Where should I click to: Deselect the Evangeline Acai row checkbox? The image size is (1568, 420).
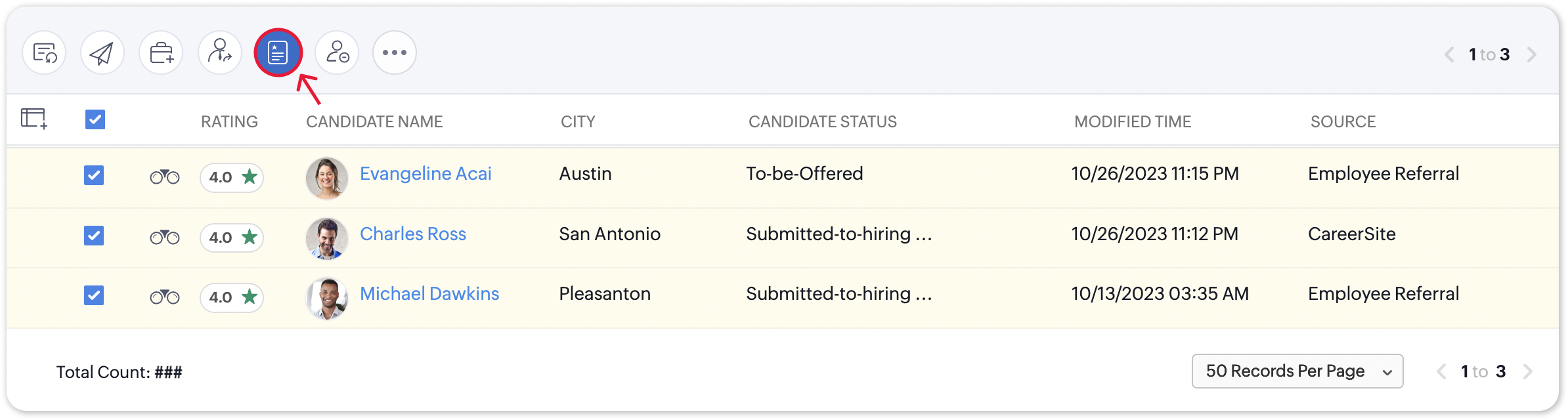(94, 175)
